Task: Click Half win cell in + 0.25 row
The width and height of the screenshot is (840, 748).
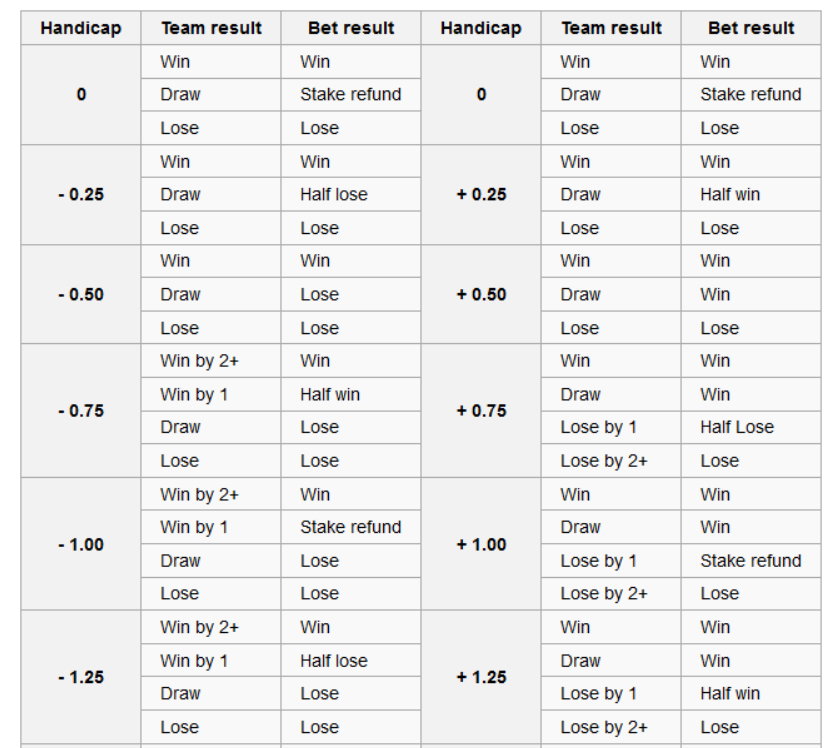Action: coord(751,195)
